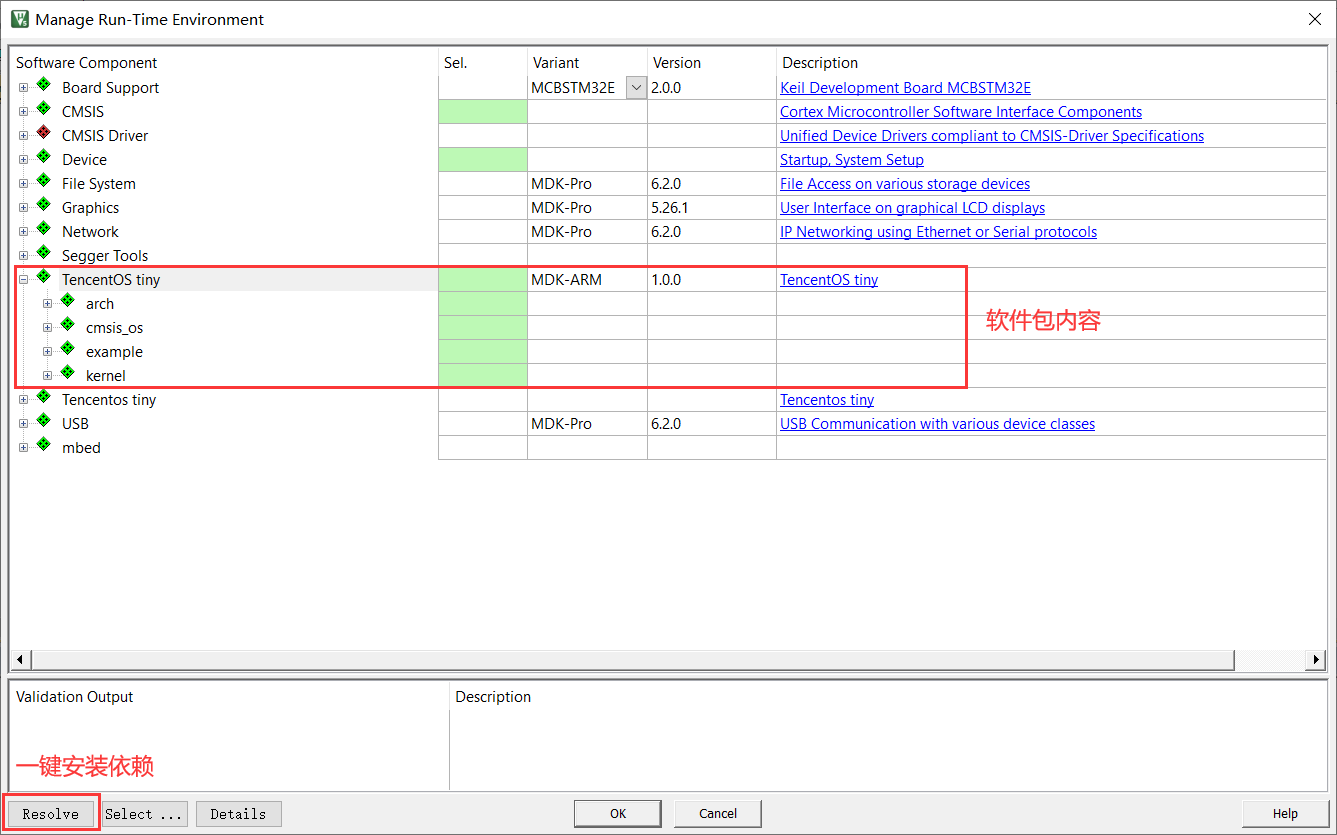Close the Manage Run-Time Environment window
The image size is (1337, 835).
(x=1314, y=19)
